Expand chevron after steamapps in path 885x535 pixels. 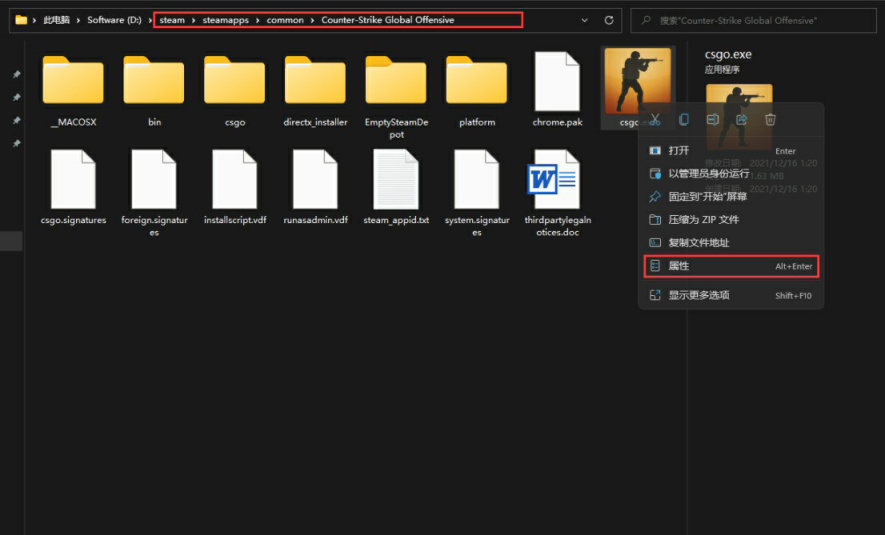tap(257, 20)
